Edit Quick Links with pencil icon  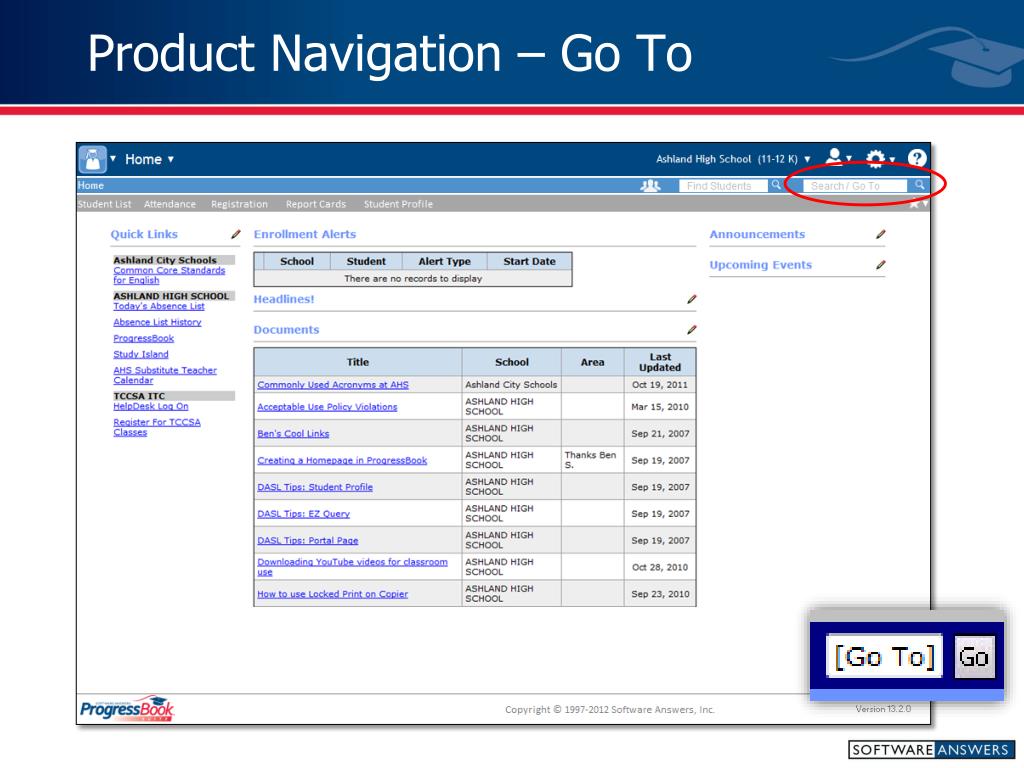click(x=236, y=234)
